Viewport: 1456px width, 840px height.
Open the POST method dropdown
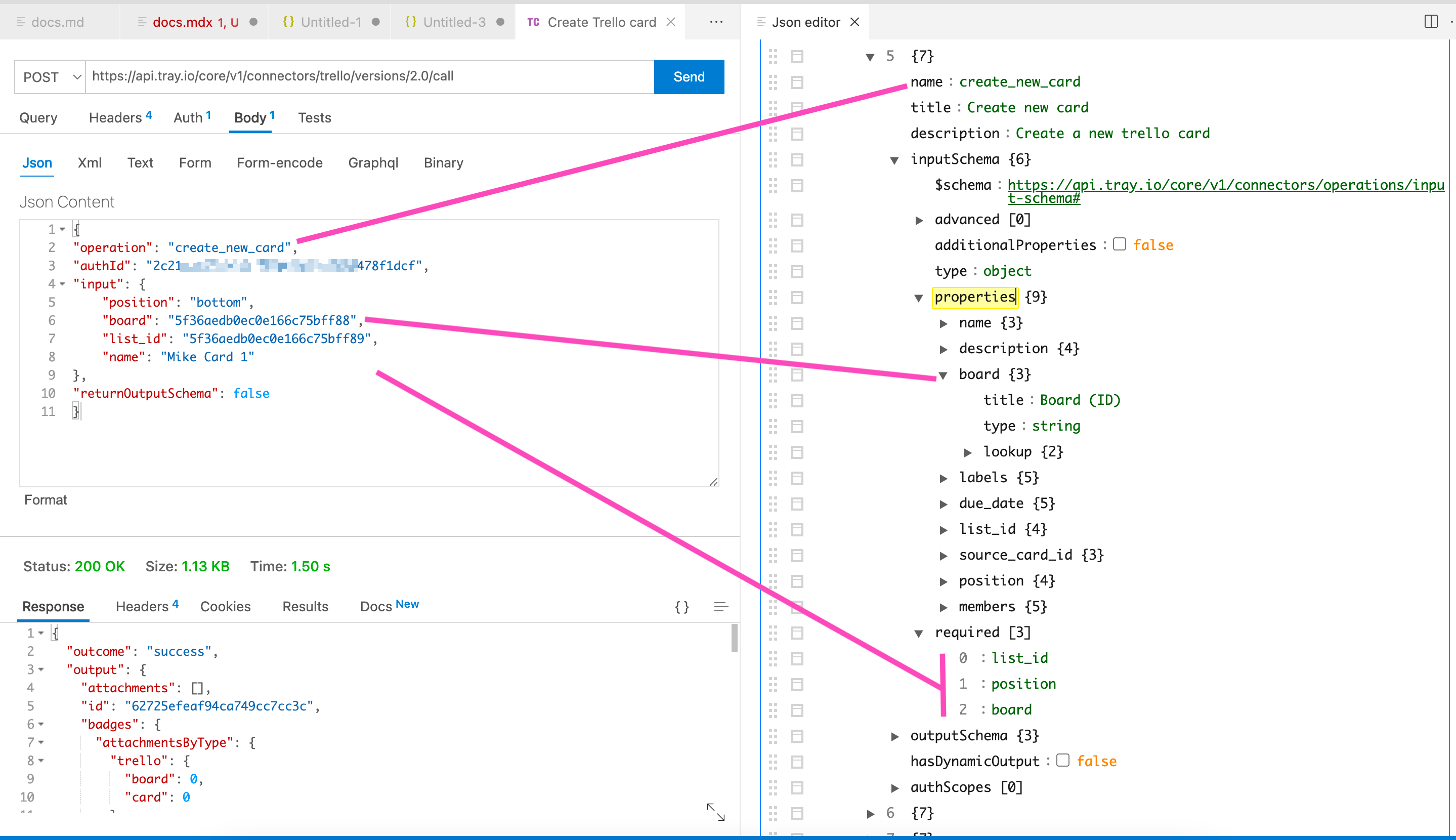click(x=50, y=77)
